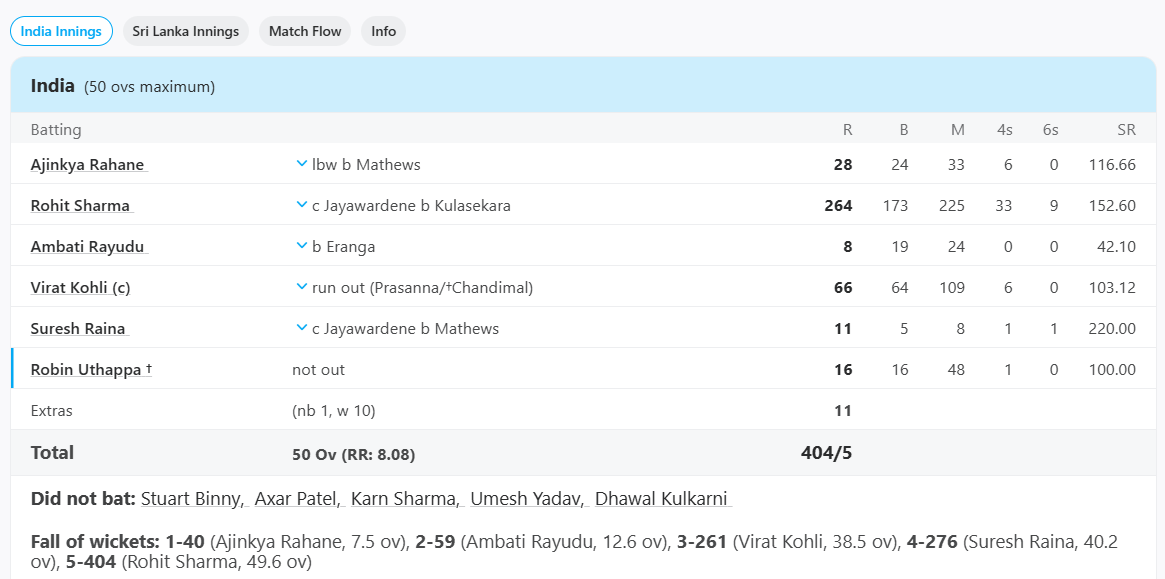The height and width of the screenshot is (579, 1165).
Task: Expand Ajinkya Rahane's dismissal details
Action: pyautogui.click(x=300, y=164)
